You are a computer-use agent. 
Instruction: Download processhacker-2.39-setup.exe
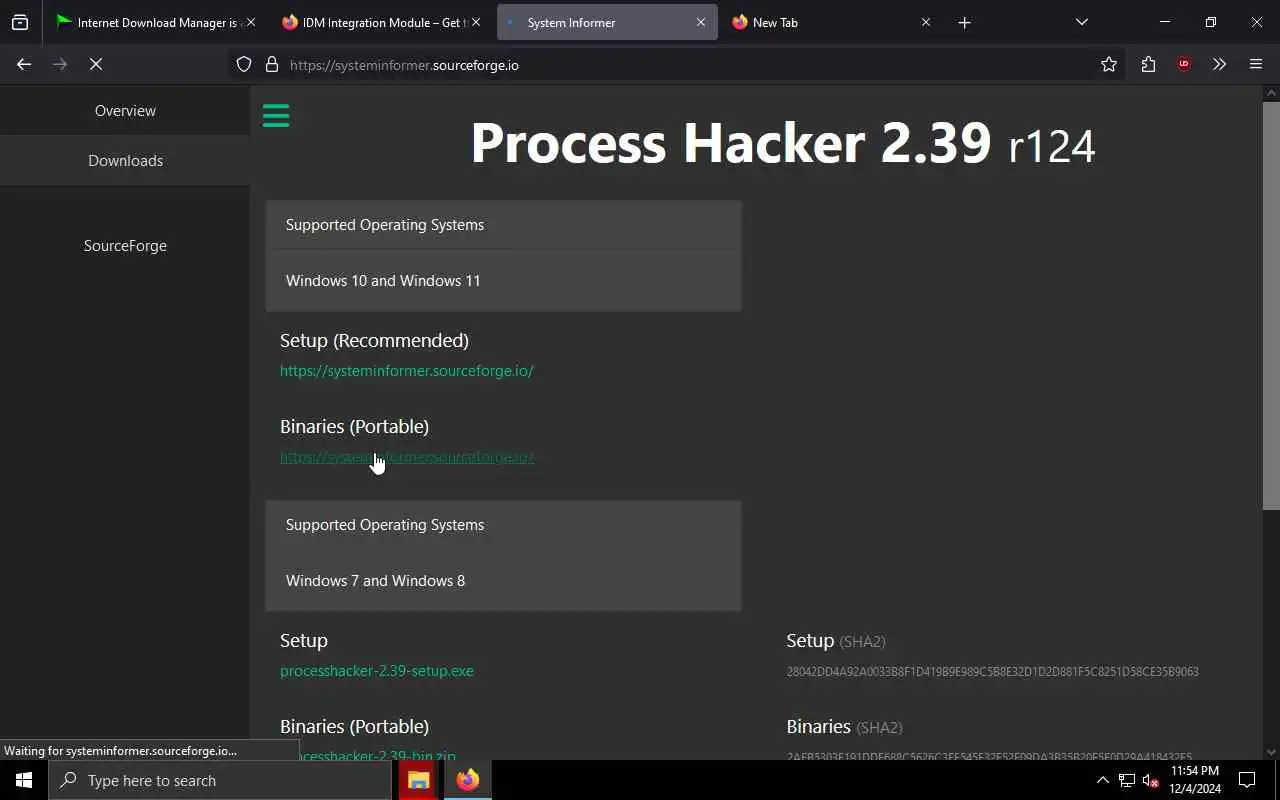click(x=377, y=671)
